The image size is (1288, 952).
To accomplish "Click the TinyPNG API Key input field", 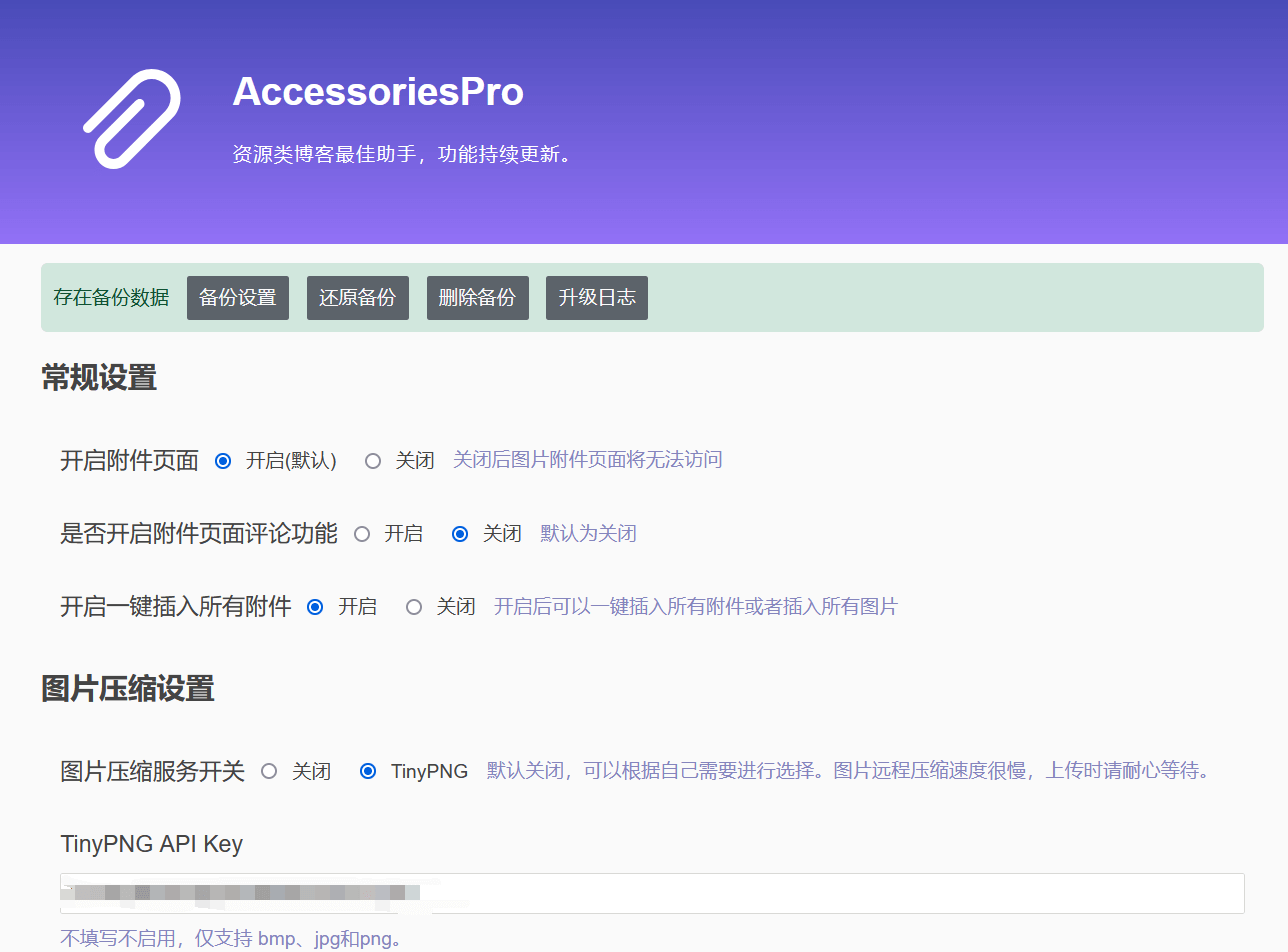I will coord(650,893).
